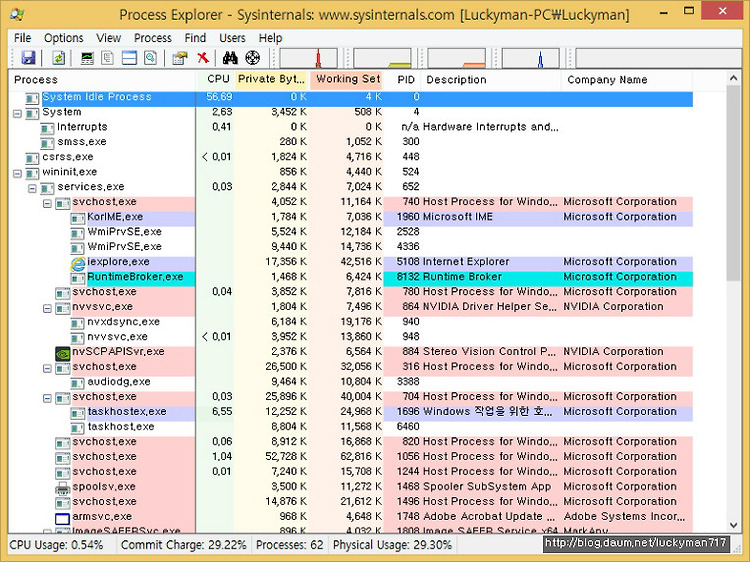Viewport: 750px width, 562px height.
Task: Click the taskhostex.exe process icon
Action: 78,413
